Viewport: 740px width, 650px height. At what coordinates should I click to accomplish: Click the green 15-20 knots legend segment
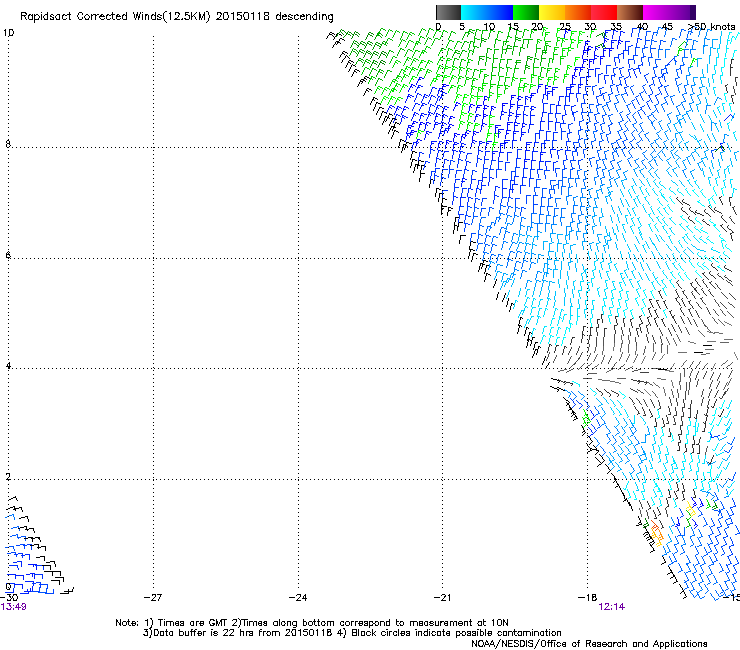click(526, 12)
